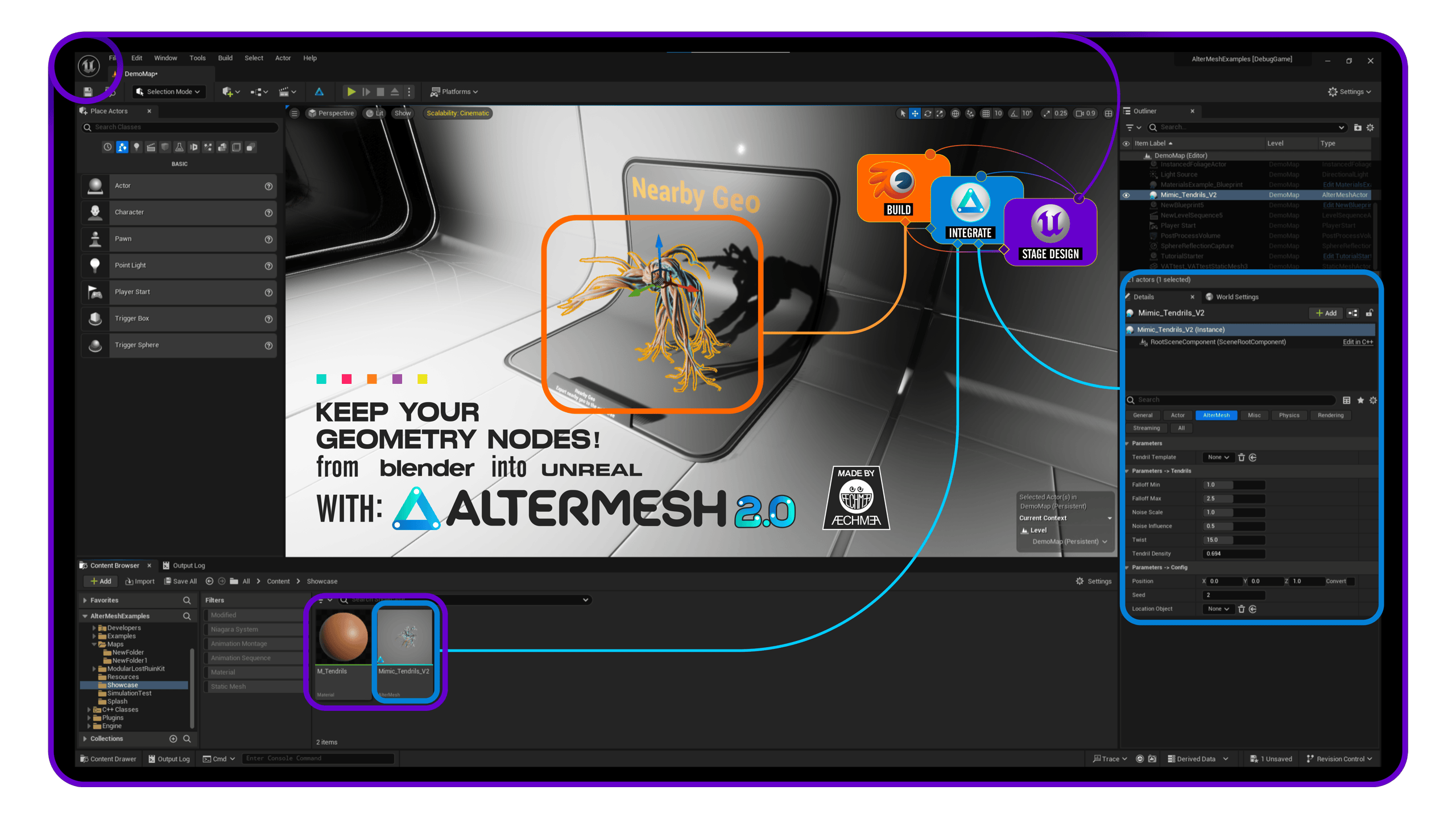This screenshot has width=1456, height=819.
Task: Create a new folder in the Outliner
Action: [x=1358, y=127]
